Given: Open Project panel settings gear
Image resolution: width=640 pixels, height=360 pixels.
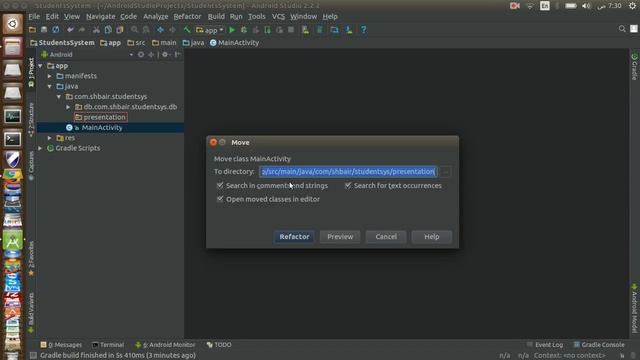Looking at the screenshot, I should click(x=165, y=54).
